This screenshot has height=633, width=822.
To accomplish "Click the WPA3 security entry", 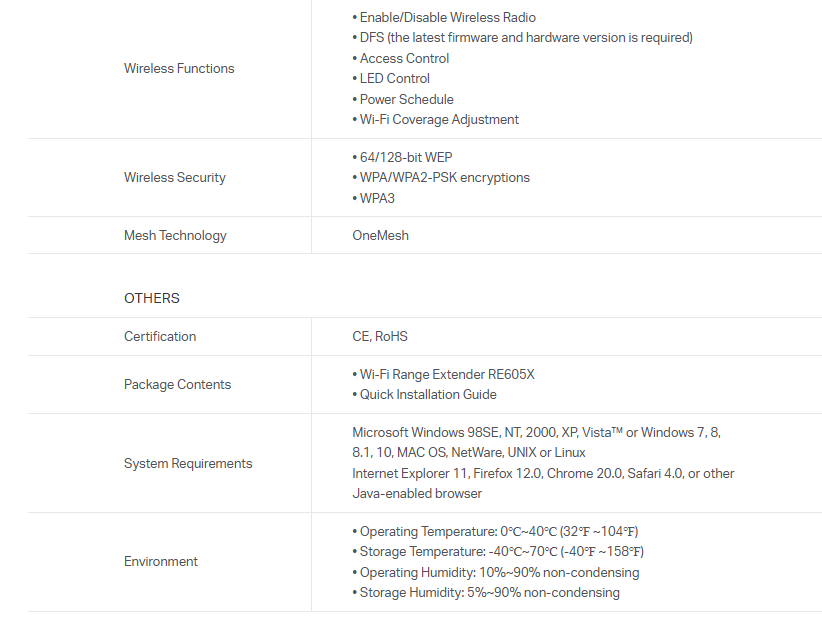I will click(377, 199).
